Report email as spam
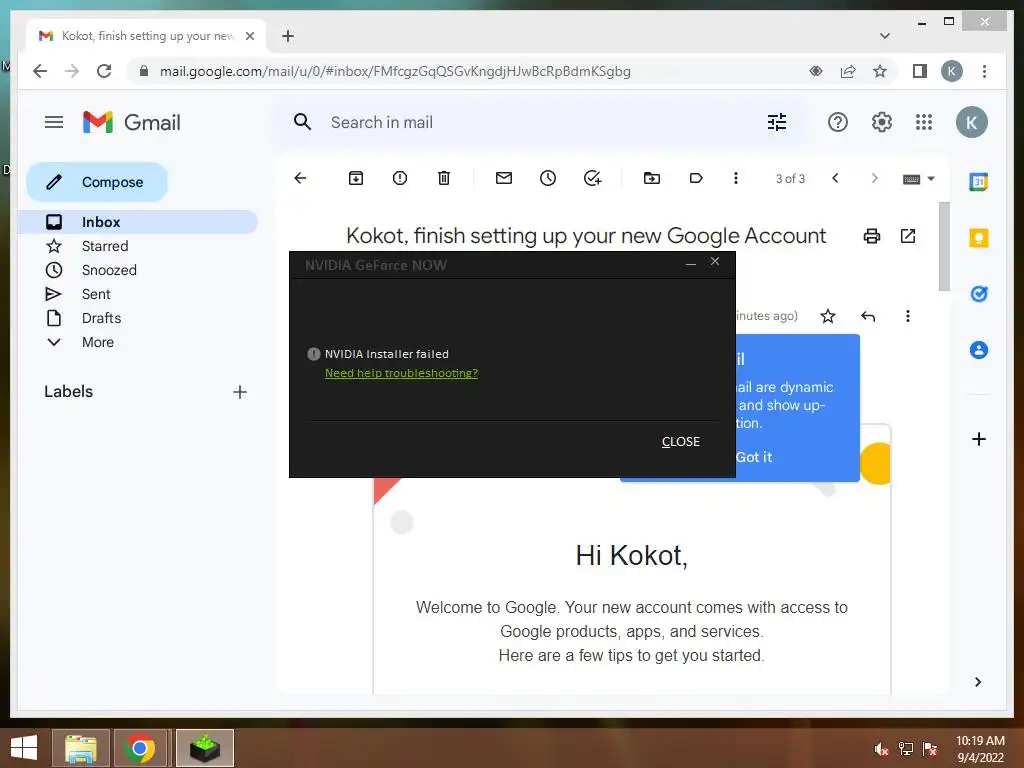 [x=400, y=178]
